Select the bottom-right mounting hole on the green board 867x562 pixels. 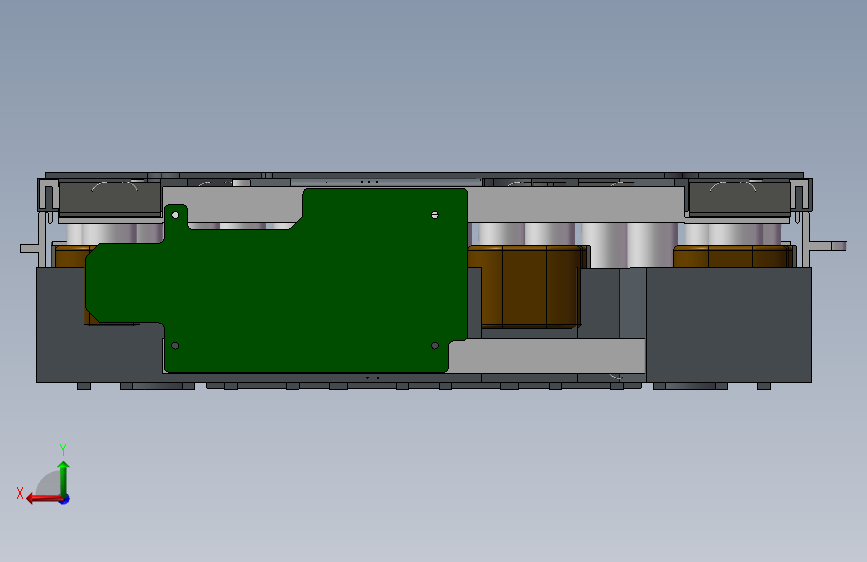point(435,346)
